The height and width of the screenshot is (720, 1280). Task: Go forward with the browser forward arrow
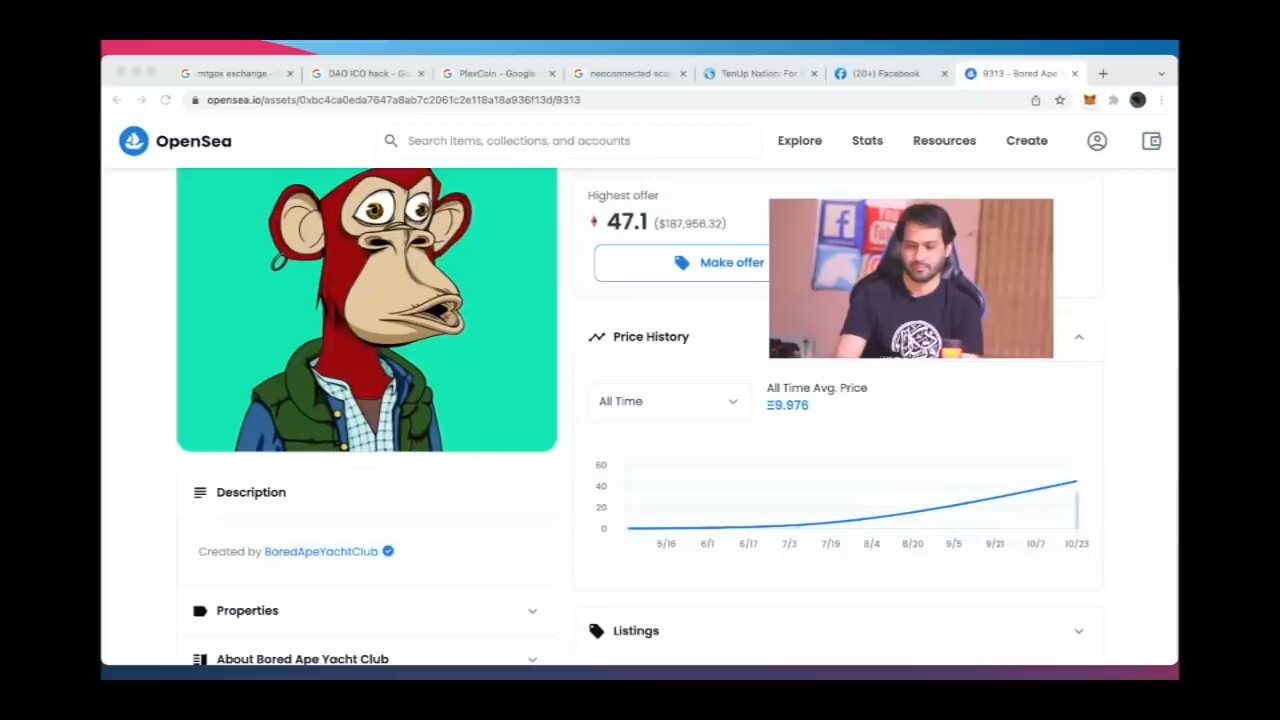141,100
